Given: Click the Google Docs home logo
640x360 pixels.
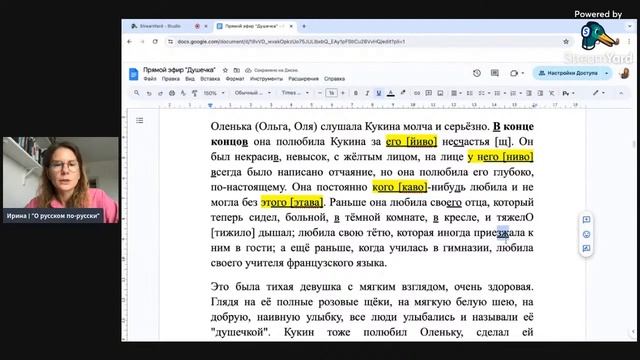Looking at the screenshot, I should point(133,74).
